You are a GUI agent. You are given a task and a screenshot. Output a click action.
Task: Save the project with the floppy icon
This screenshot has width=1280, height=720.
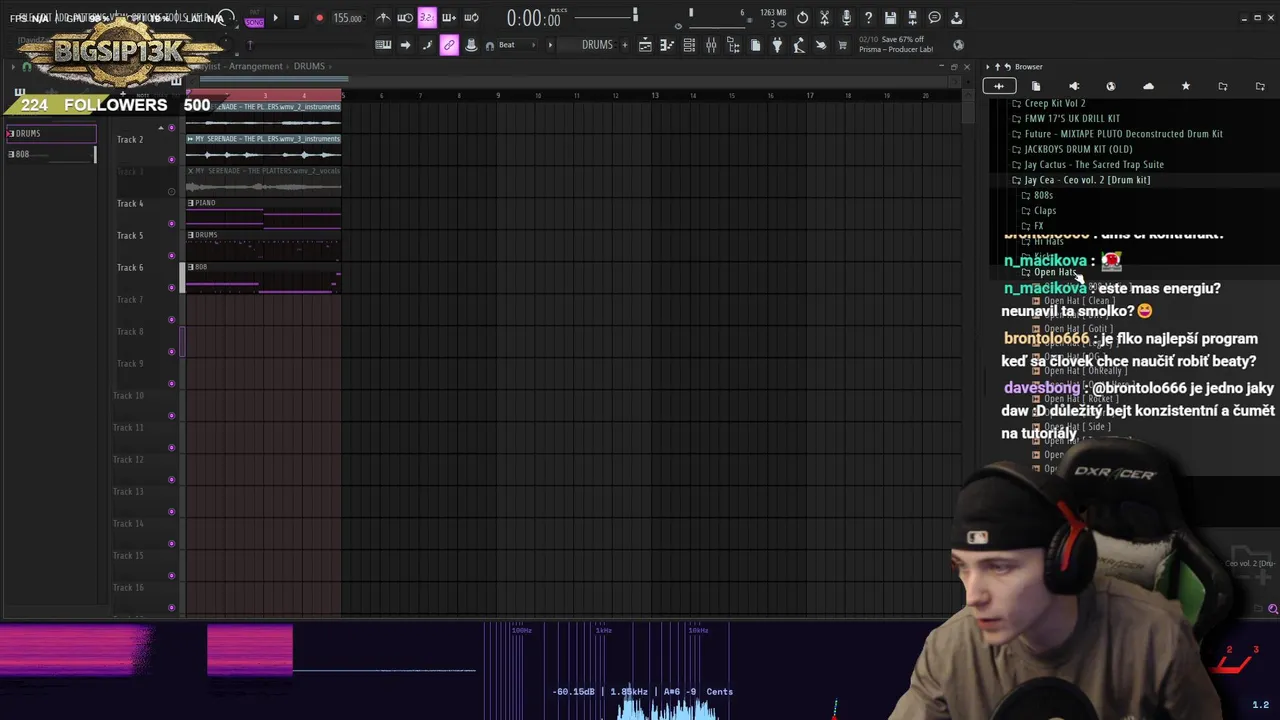tap(890, 18)
